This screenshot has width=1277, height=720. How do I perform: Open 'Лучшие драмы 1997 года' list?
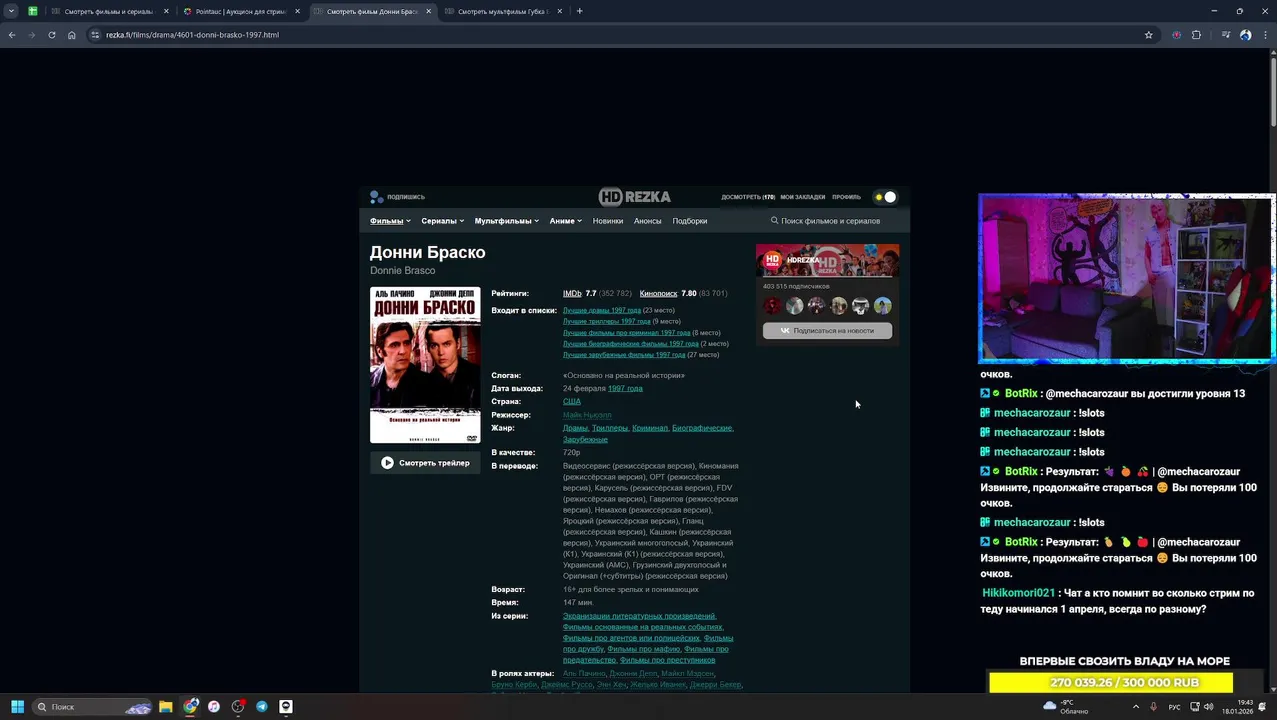click(602, 310)
